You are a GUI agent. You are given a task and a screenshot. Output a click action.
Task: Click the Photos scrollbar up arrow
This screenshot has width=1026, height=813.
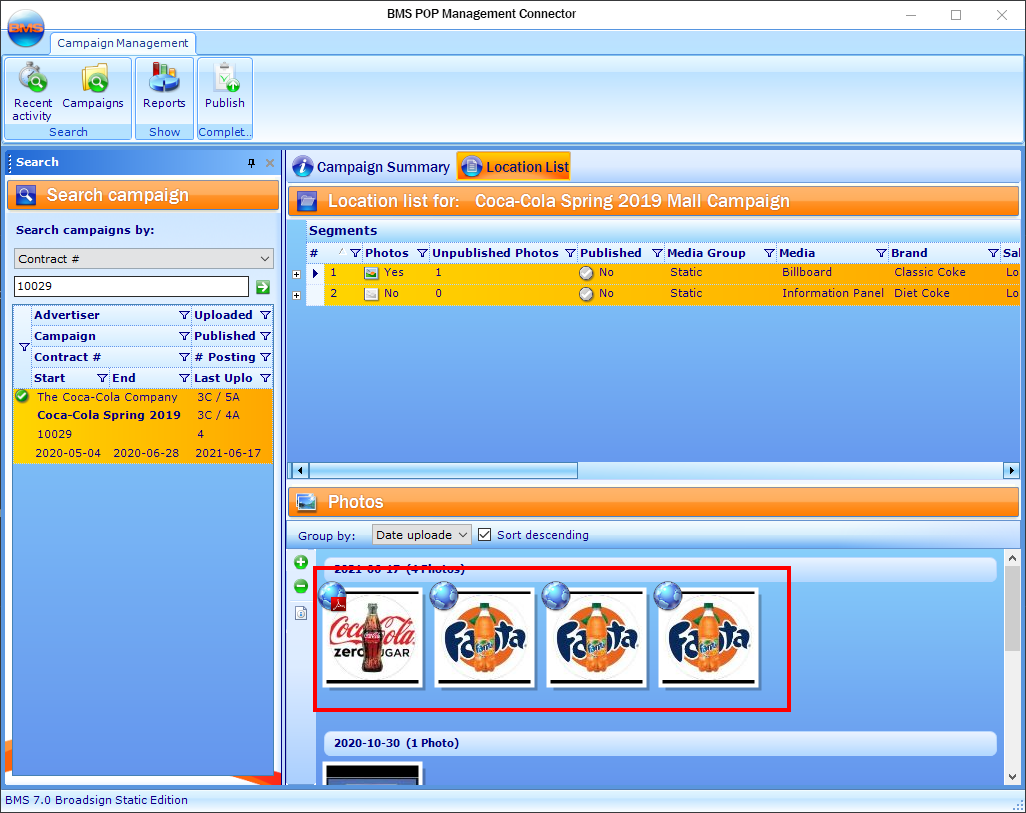pos(1012,558)
